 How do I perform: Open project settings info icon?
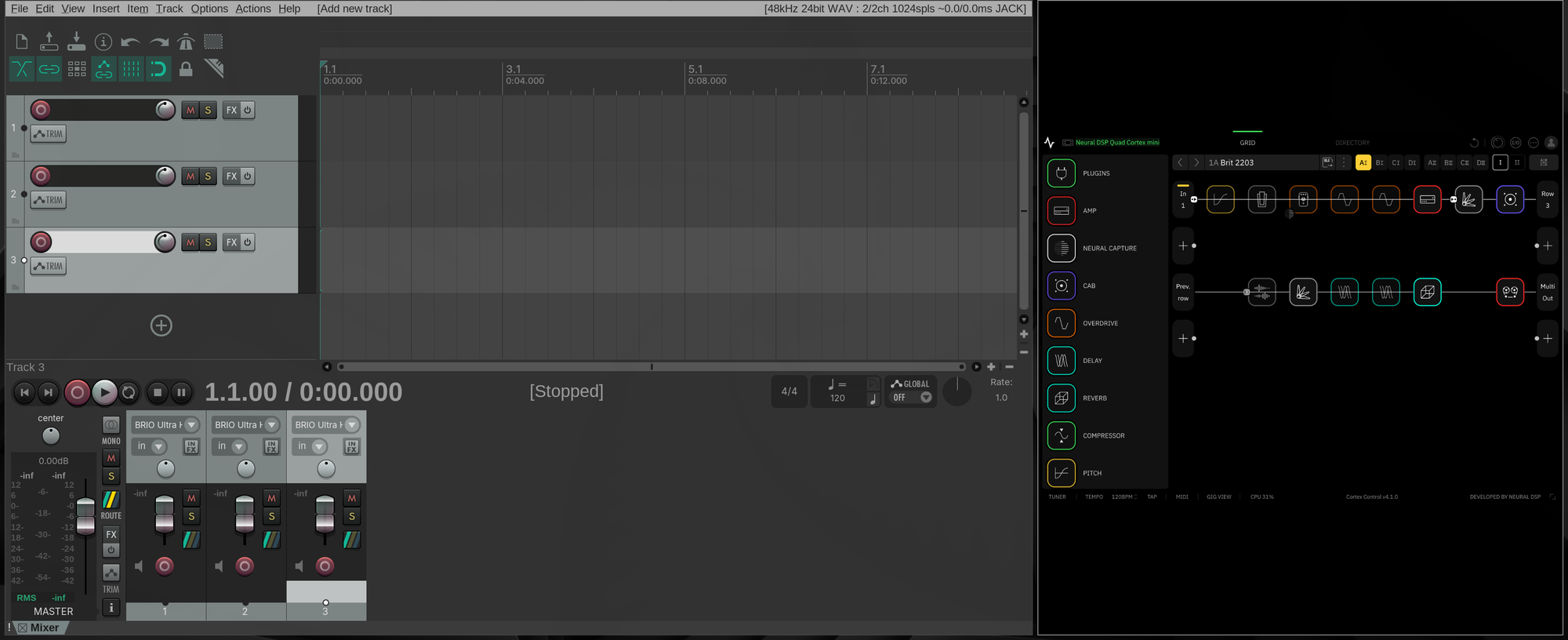[x=103, y=42]
